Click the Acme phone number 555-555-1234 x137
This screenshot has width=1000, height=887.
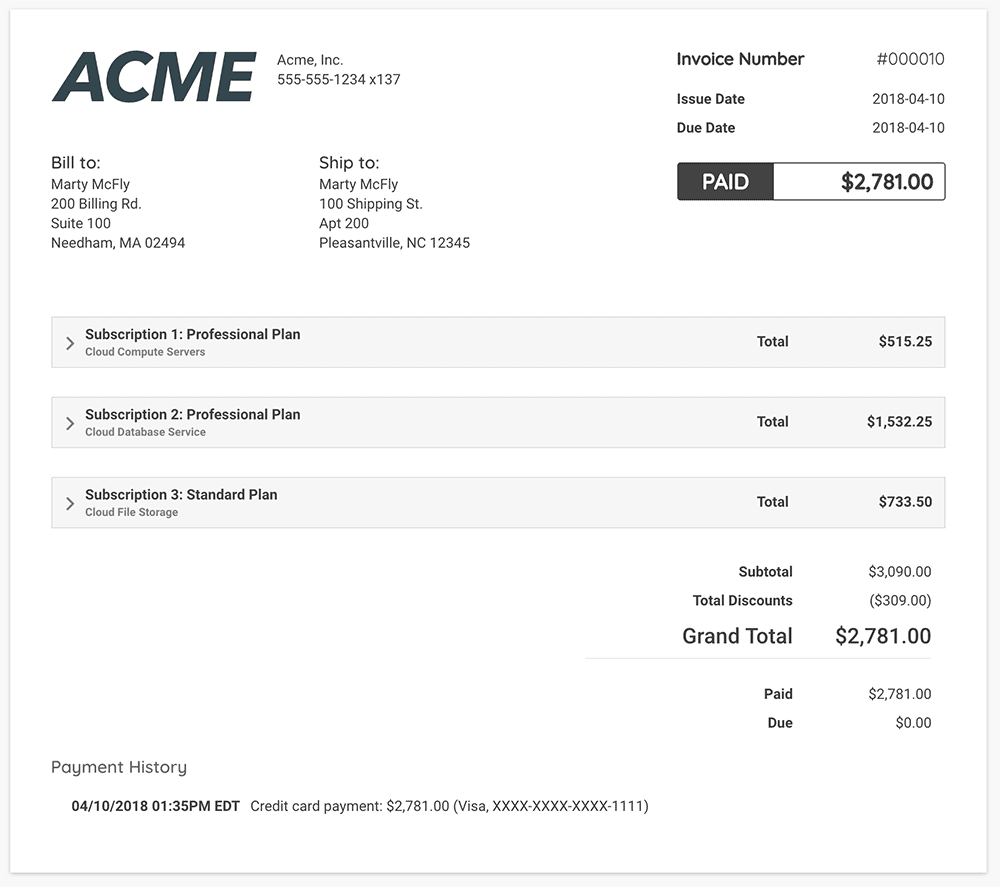pyautogui.click(x=339, y=80)
